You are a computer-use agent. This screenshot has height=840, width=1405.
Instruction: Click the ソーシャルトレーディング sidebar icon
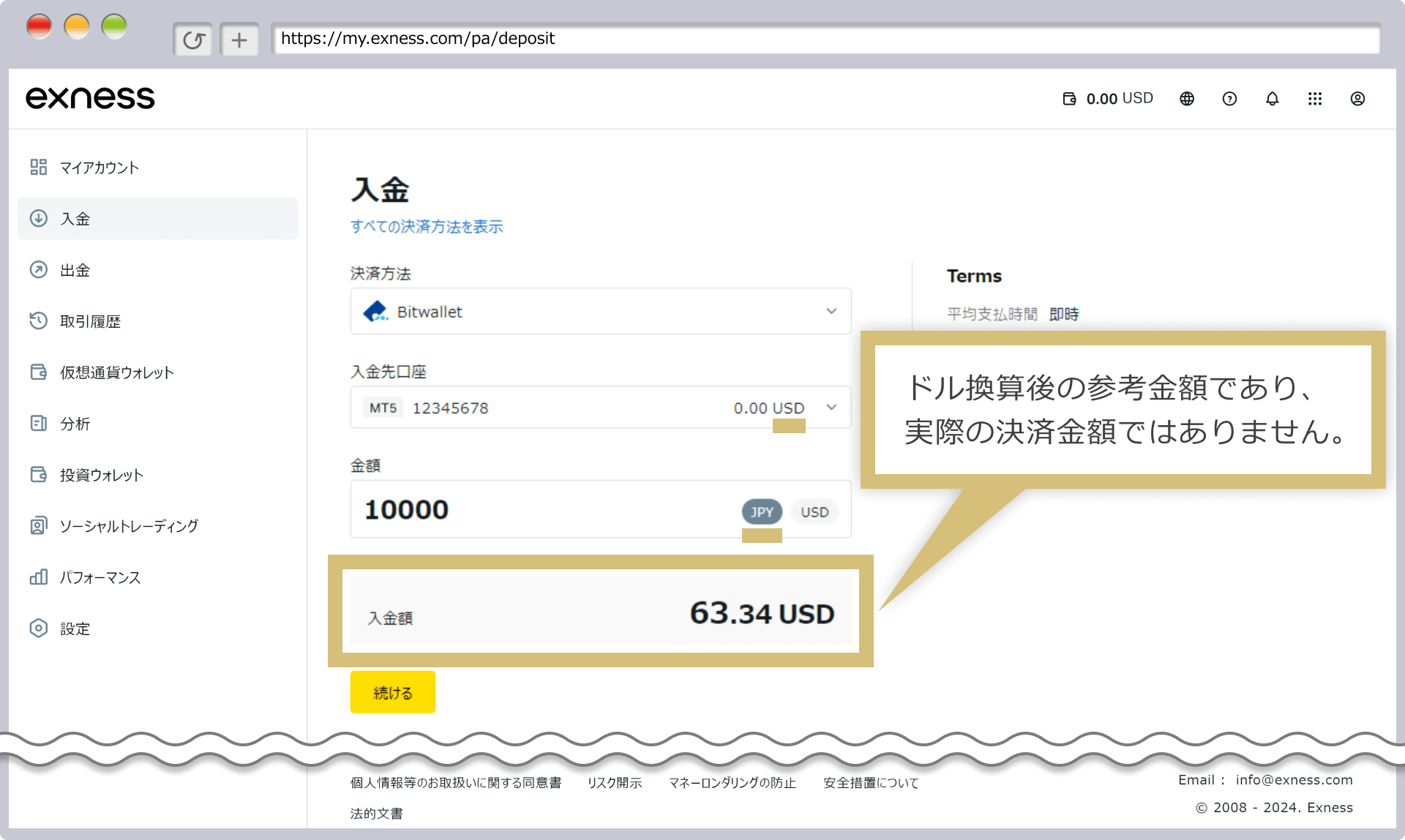[39, 526]
